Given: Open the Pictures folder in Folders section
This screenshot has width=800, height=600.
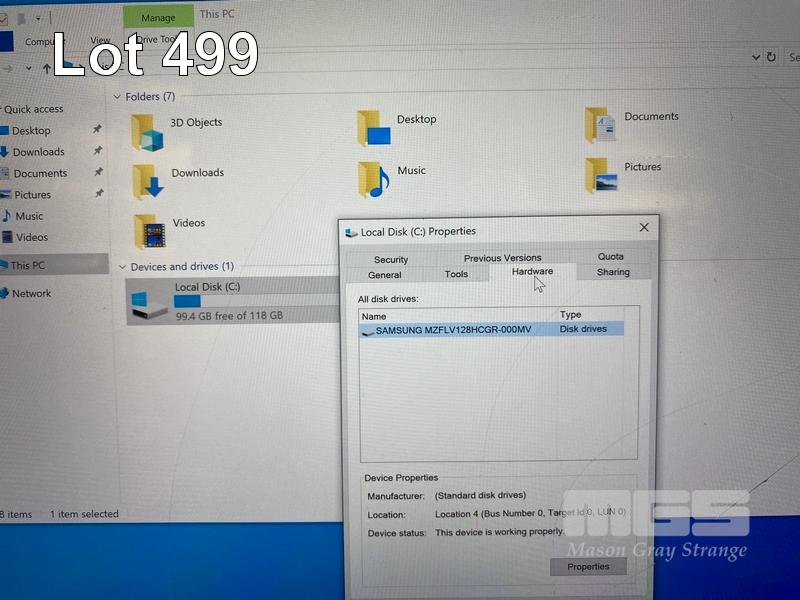Looking at the screenshot, I should 601,174.
